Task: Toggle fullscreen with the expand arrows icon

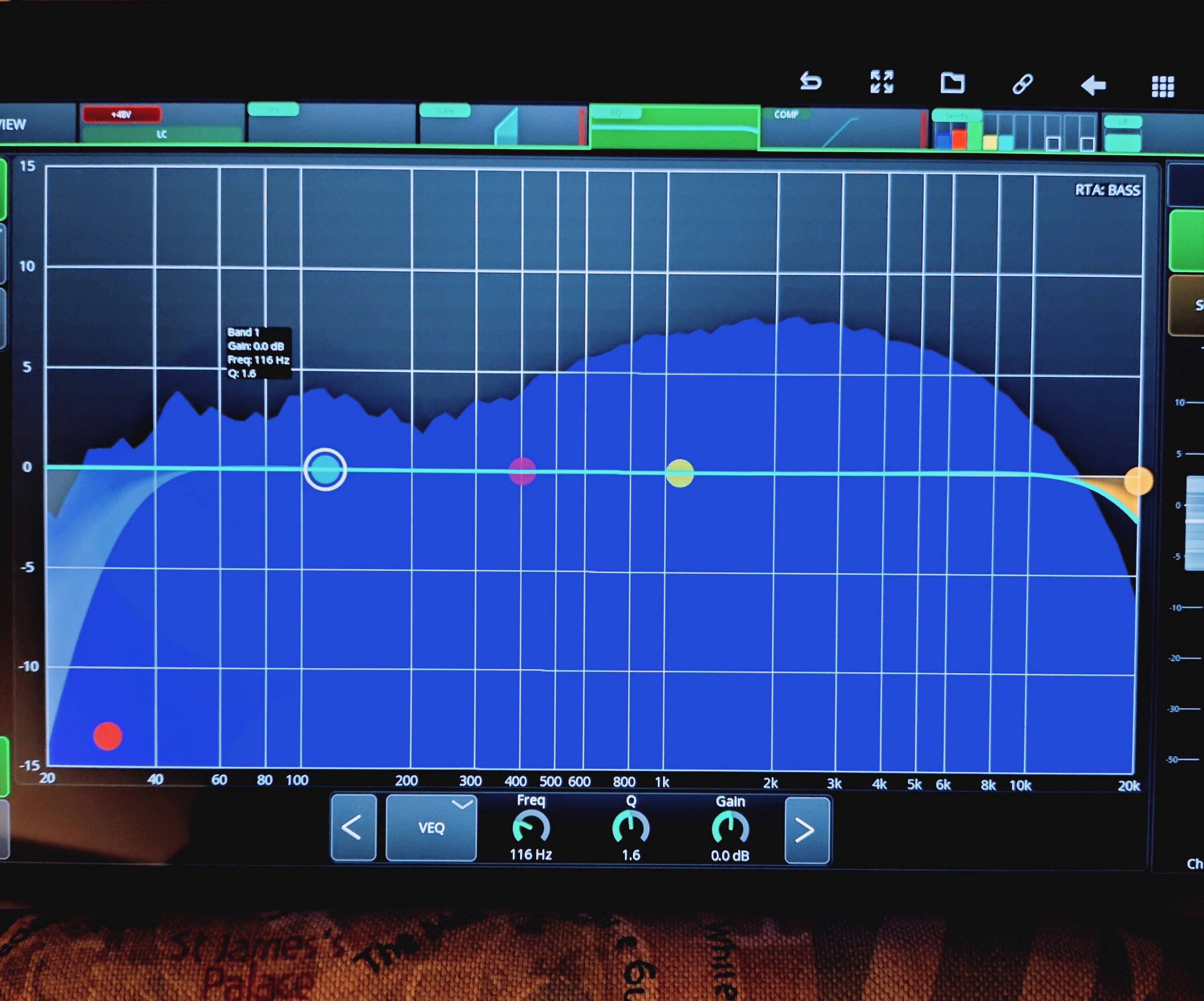Action: click(881, 82)
